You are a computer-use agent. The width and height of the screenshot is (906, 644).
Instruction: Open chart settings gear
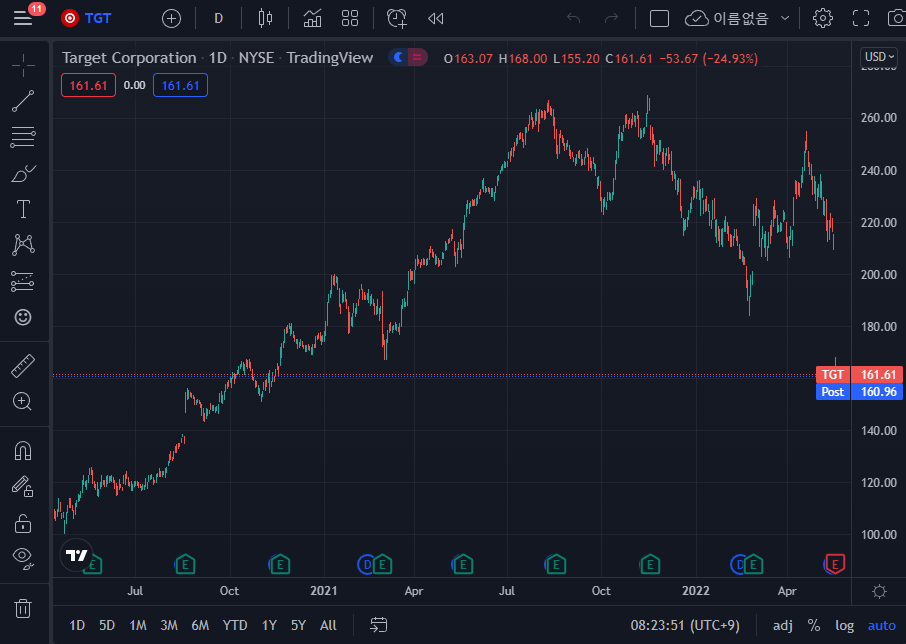(823, 18)
